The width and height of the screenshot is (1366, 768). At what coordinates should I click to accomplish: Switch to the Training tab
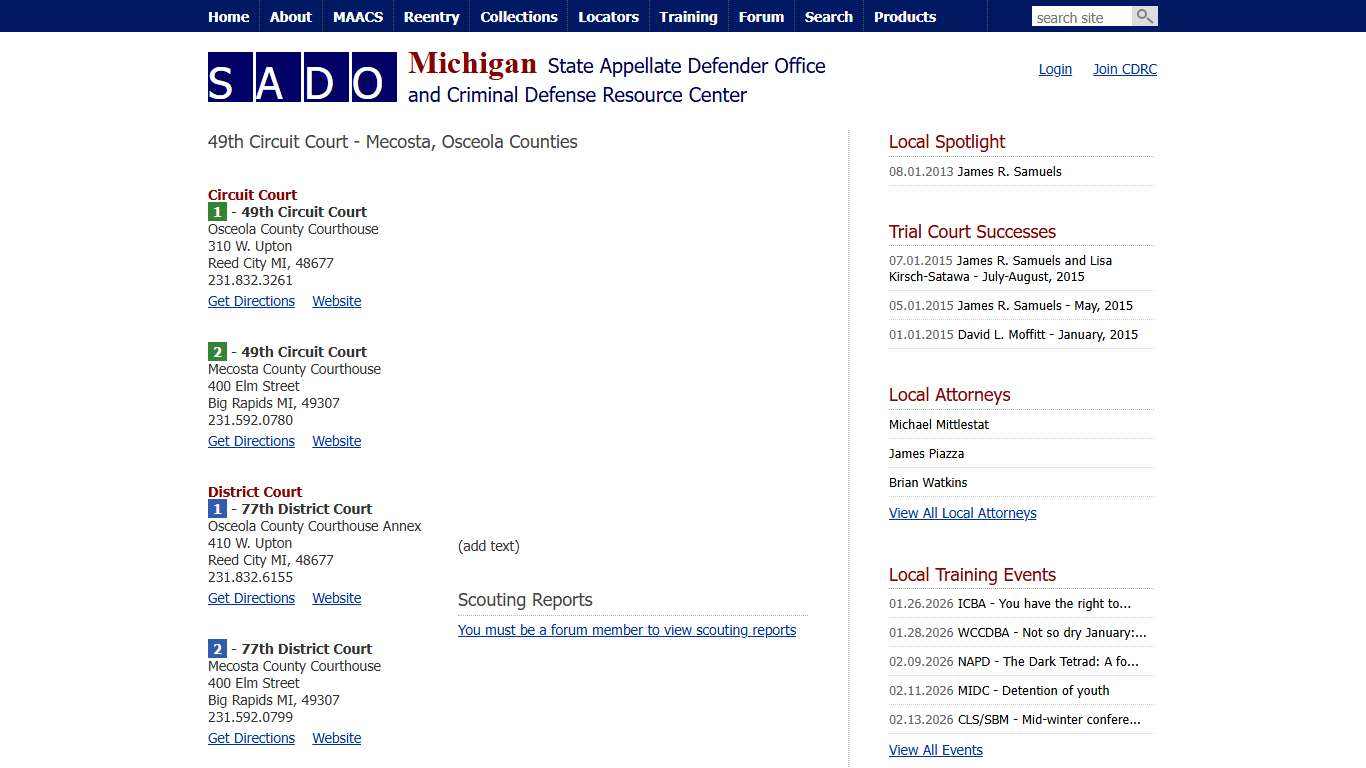[688, 16]
